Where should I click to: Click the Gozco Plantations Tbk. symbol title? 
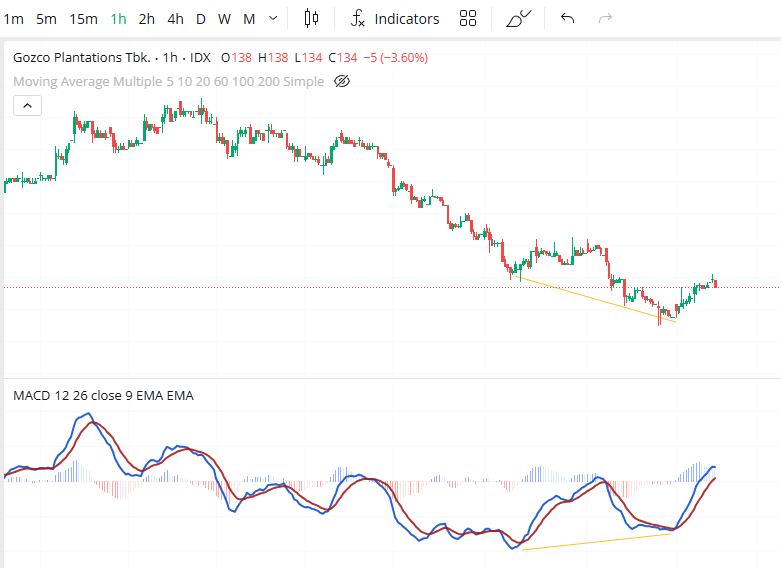[x=82, y=58]
